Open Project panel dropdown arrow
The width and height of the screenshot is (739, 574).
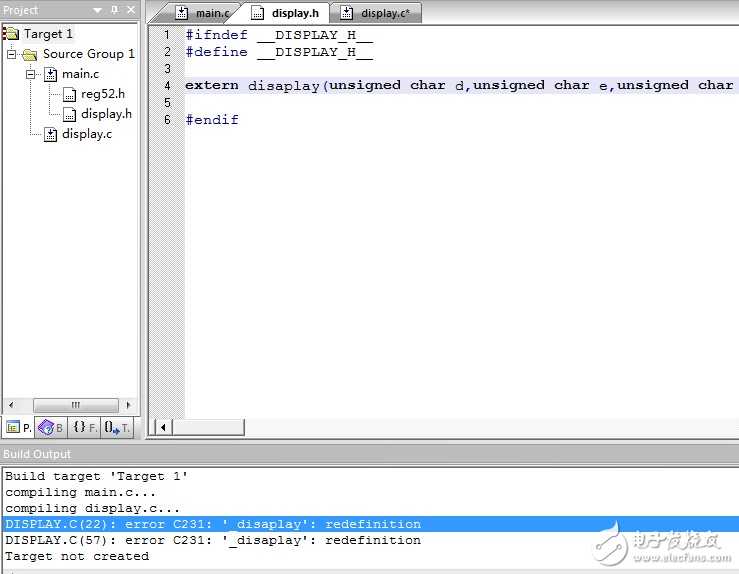pyautogui.click(x=98, y=10)
